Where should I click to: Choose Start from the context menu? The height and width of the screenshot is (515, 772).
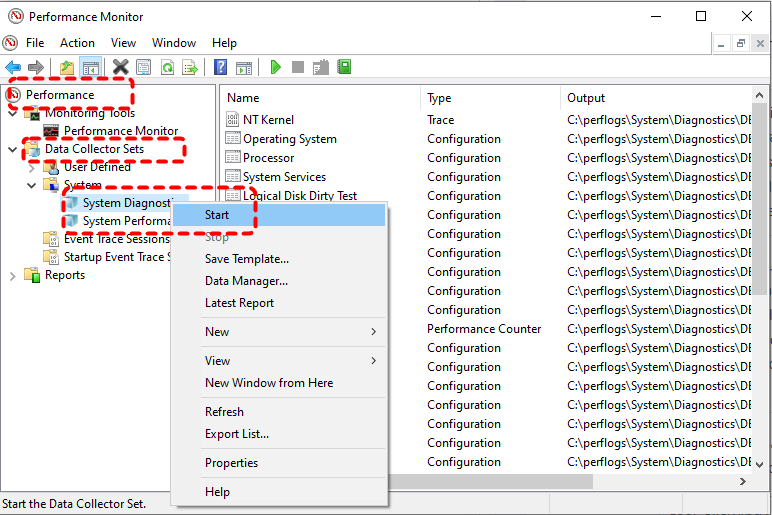[217, 215]
